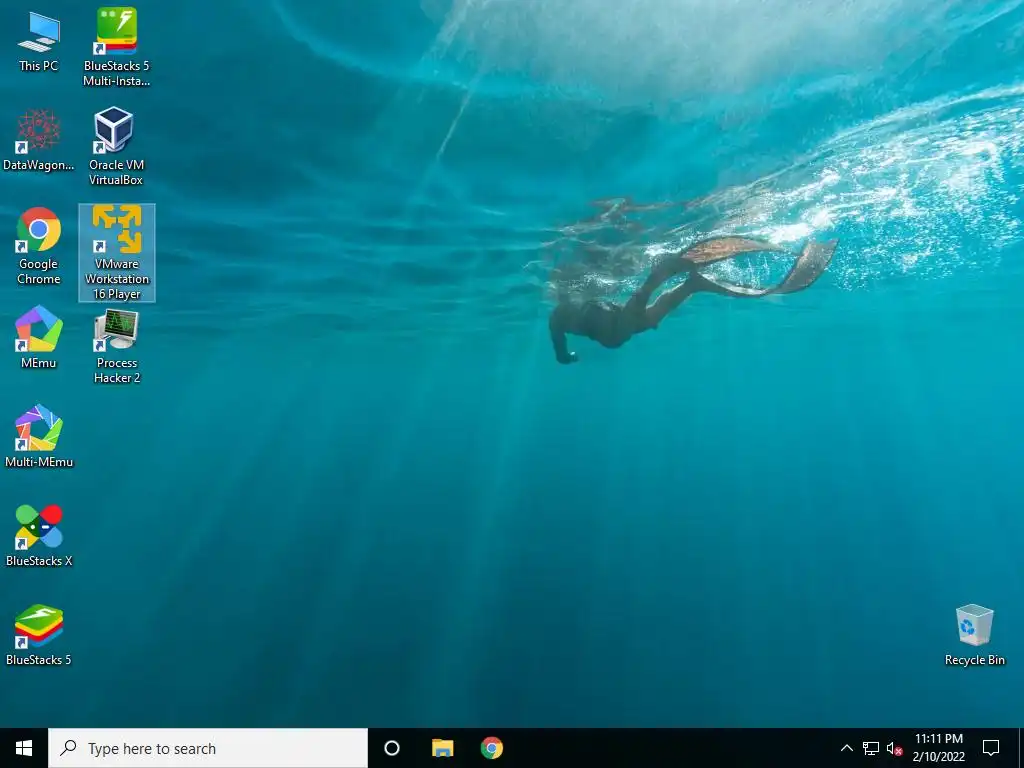
Task: Select the Multi-MEmu desktop shortcut
Action: pos(39,436)
